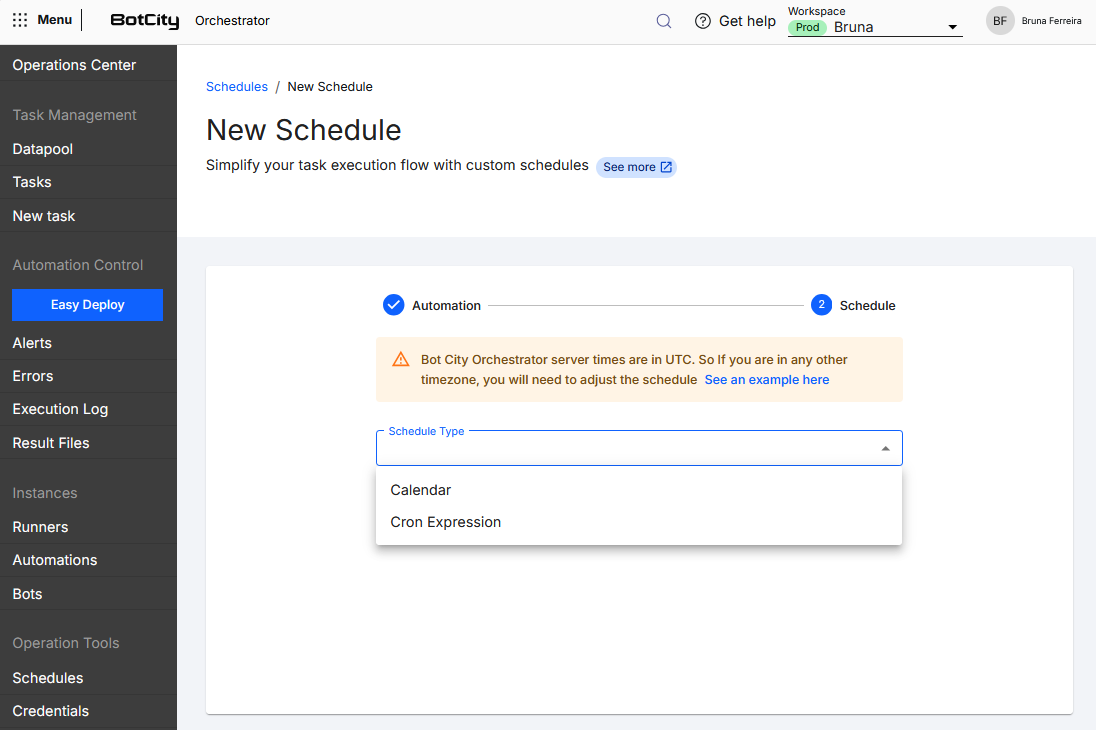Collapse the Schedule Type dropdown arrow

[886, 448]
